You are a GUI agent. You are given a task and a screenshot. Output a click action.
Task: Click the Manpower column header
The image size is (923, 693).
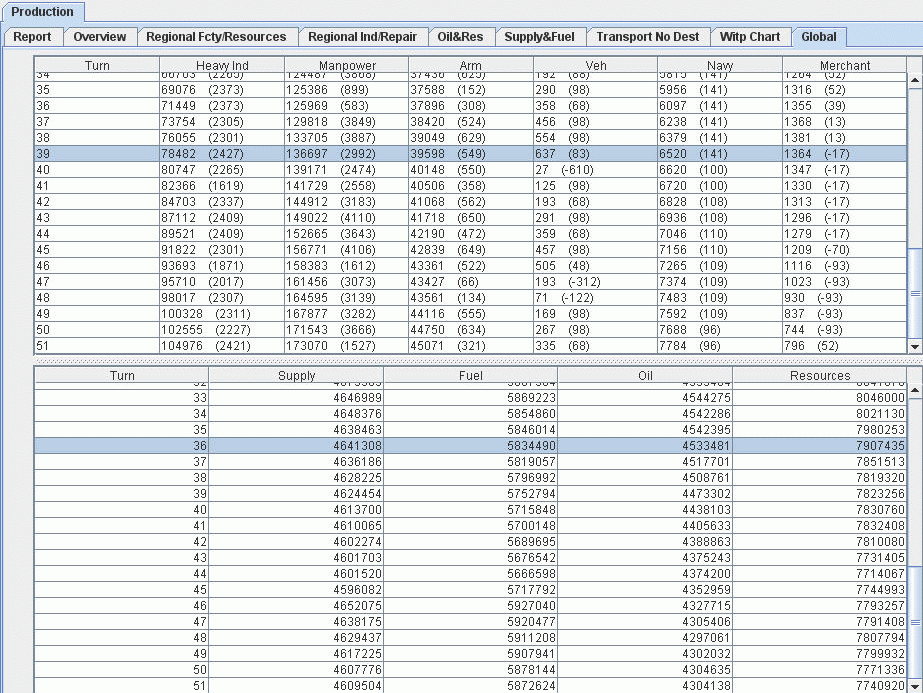click(347, 65)
